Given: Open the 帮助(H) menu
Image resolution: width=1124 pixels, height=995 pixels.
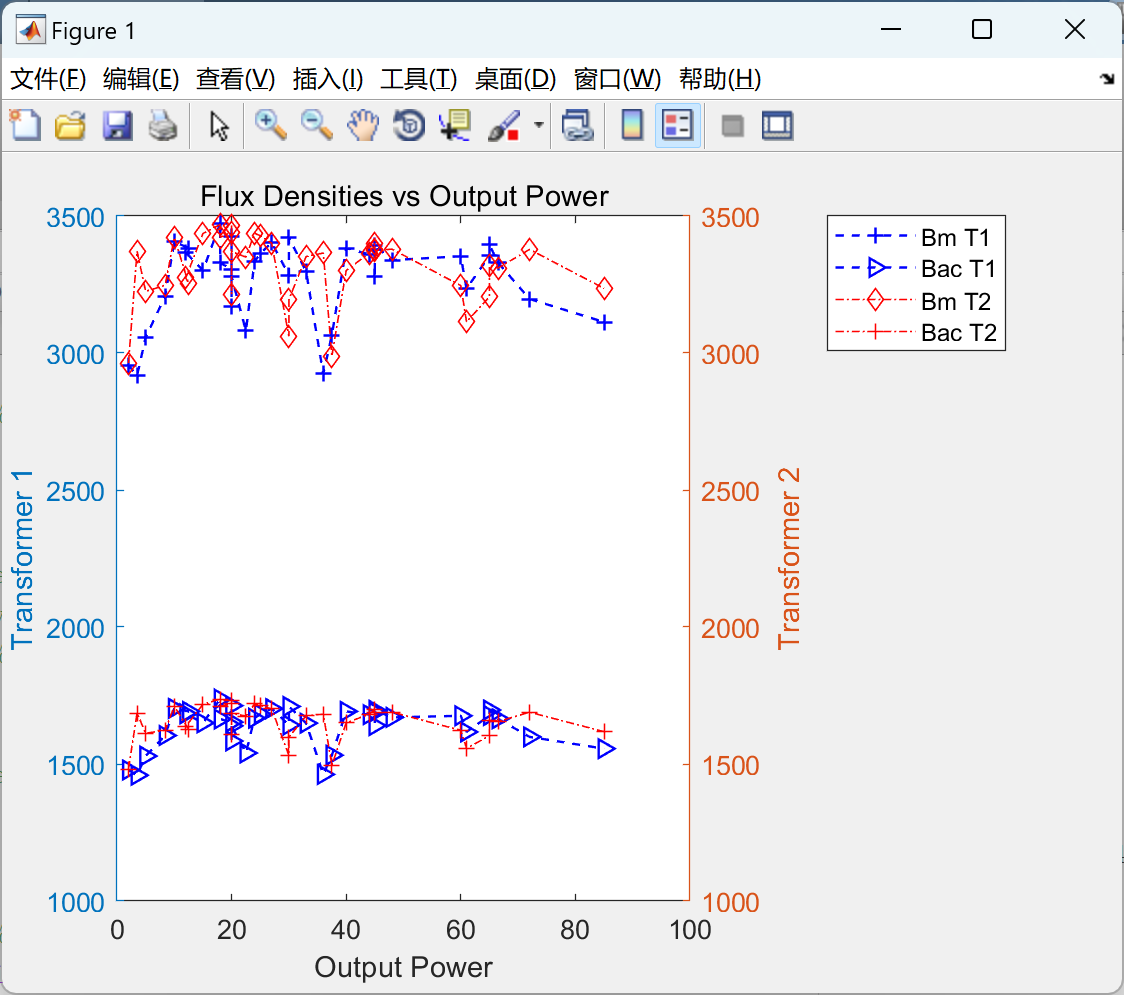Looking at the screenshot, I should [720, 79].
